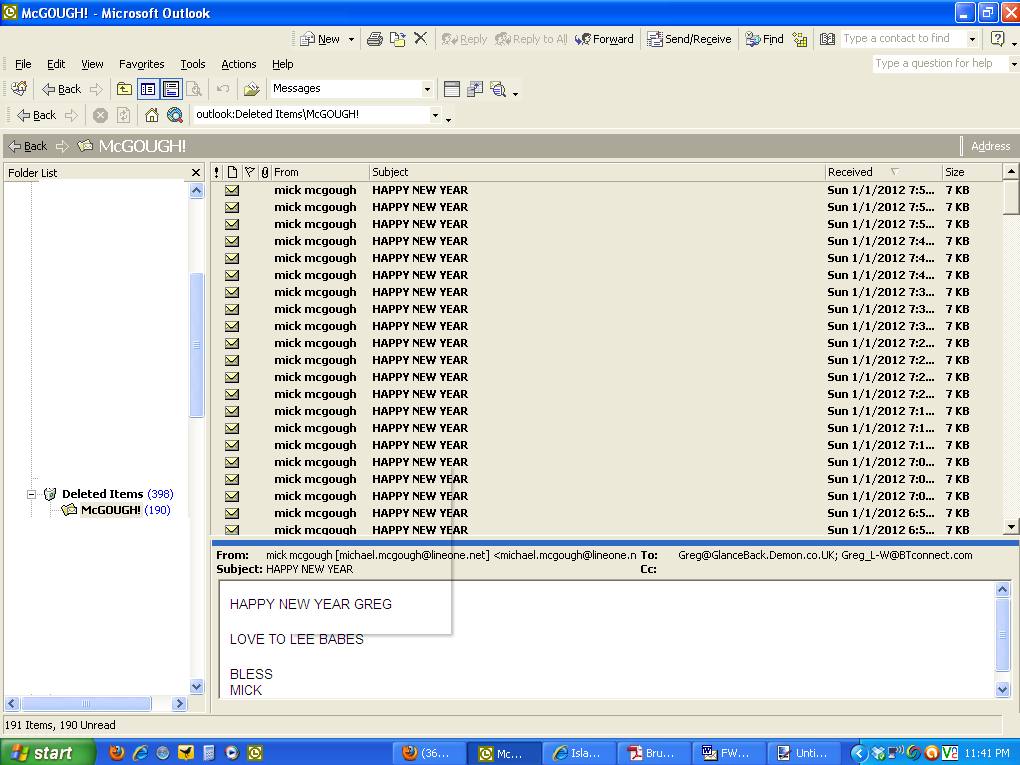Sort by the Flag Status column header

(x=249, y=172)
